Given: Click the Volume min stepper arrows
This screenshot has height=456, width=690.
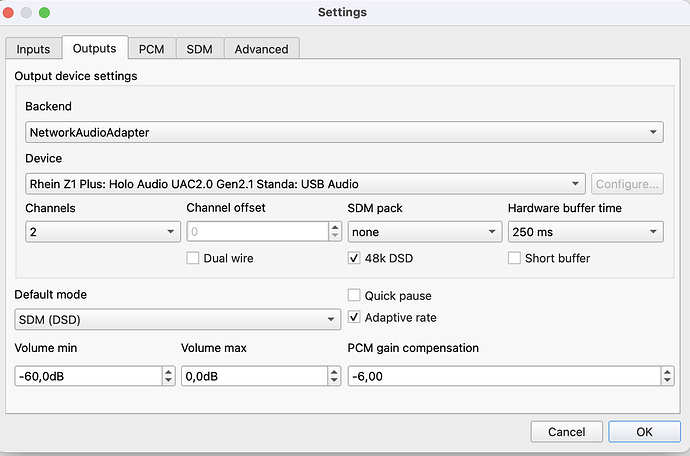Looking at the screenshot, I should (x=168, y=376).
